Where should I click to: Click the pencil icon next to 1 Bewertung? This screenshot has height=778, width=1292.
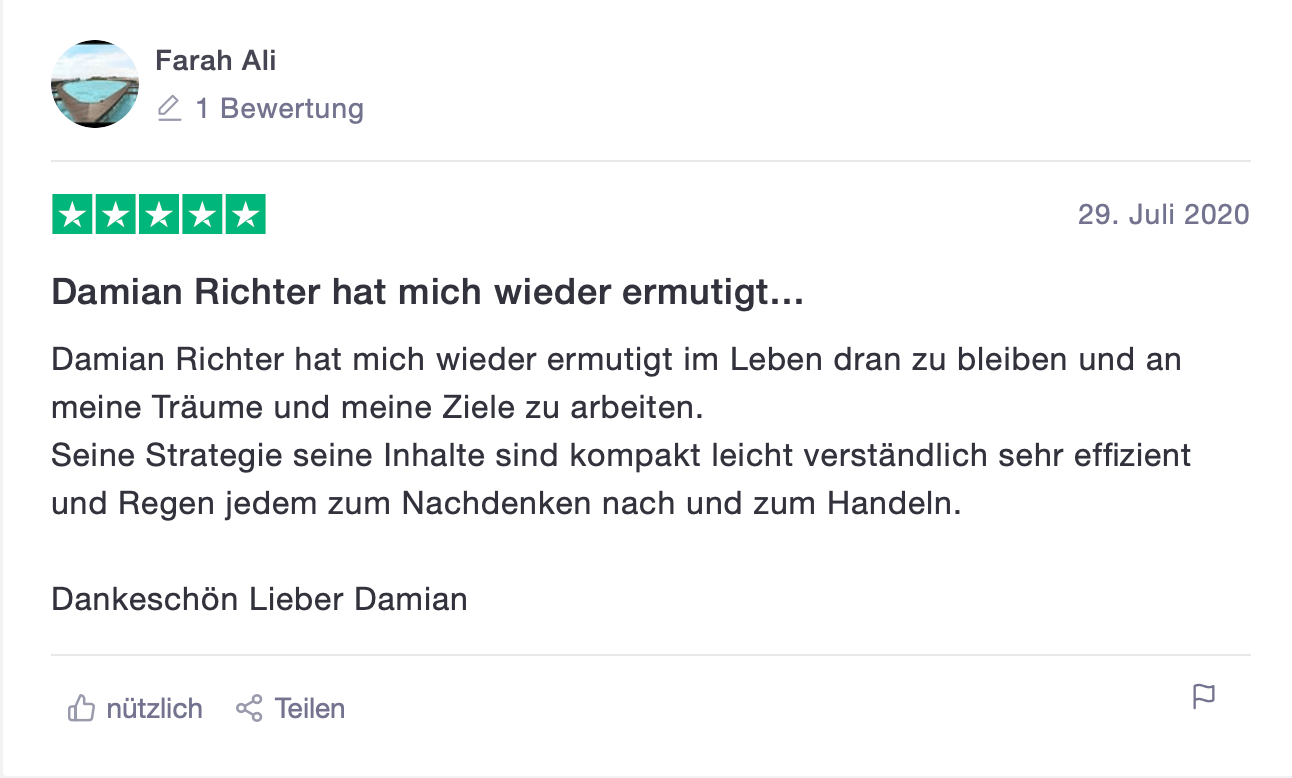(x=169, y=108)
